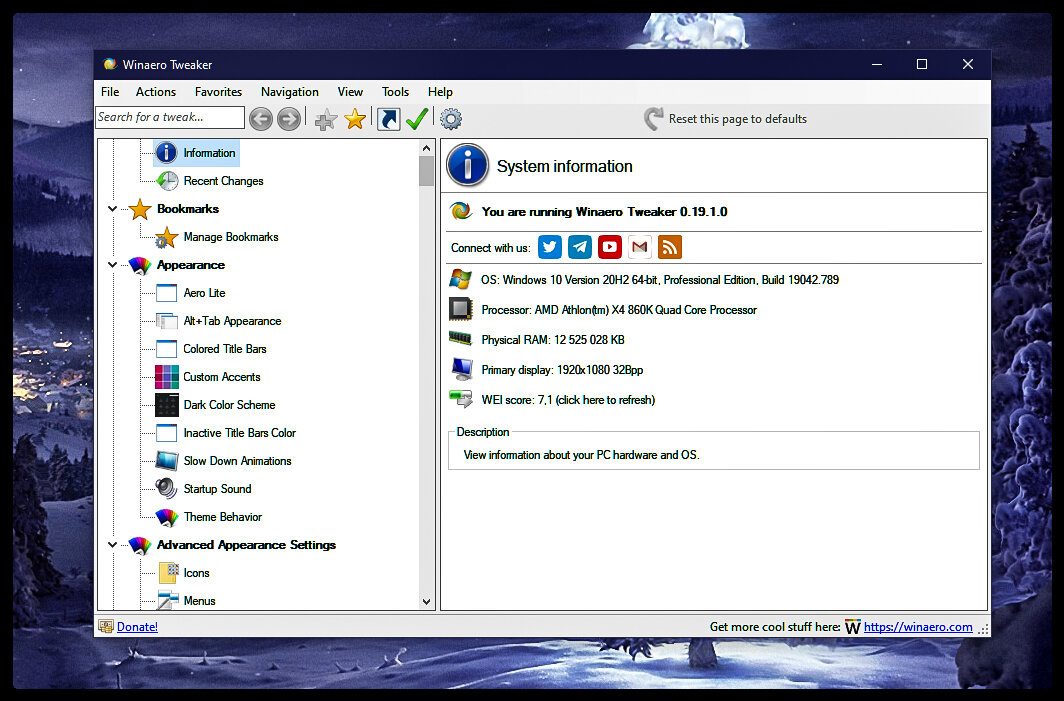Click the YouTube icon
The height and width of the screenshot is (701, 1064).
[609, 247]
